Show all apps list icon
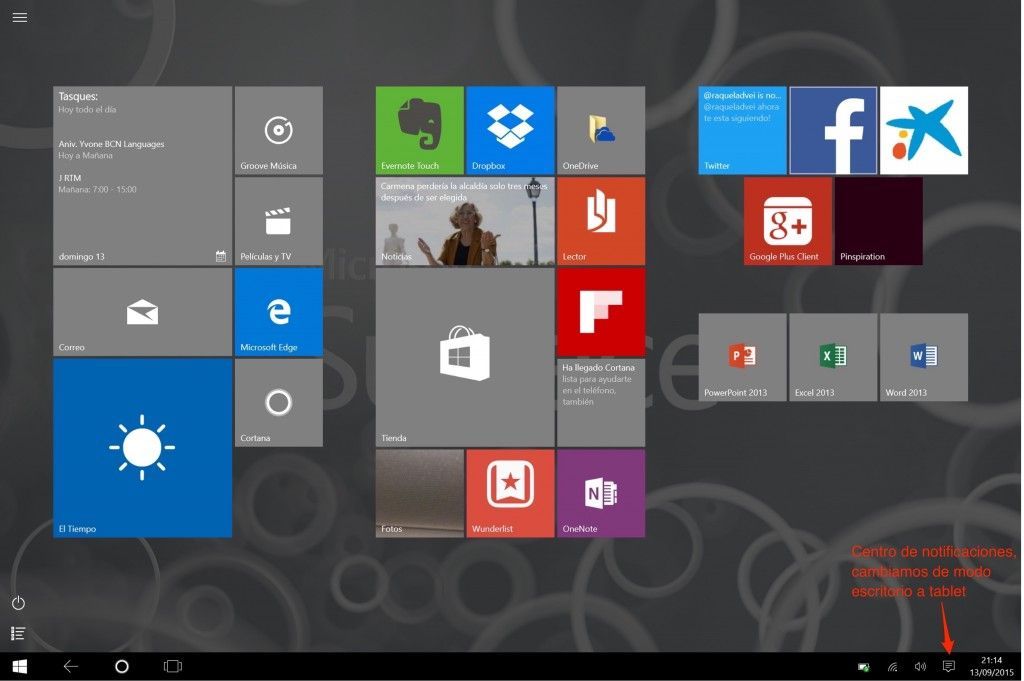The height and width of the screenshot is (681, 1024). tap(18, 633)
